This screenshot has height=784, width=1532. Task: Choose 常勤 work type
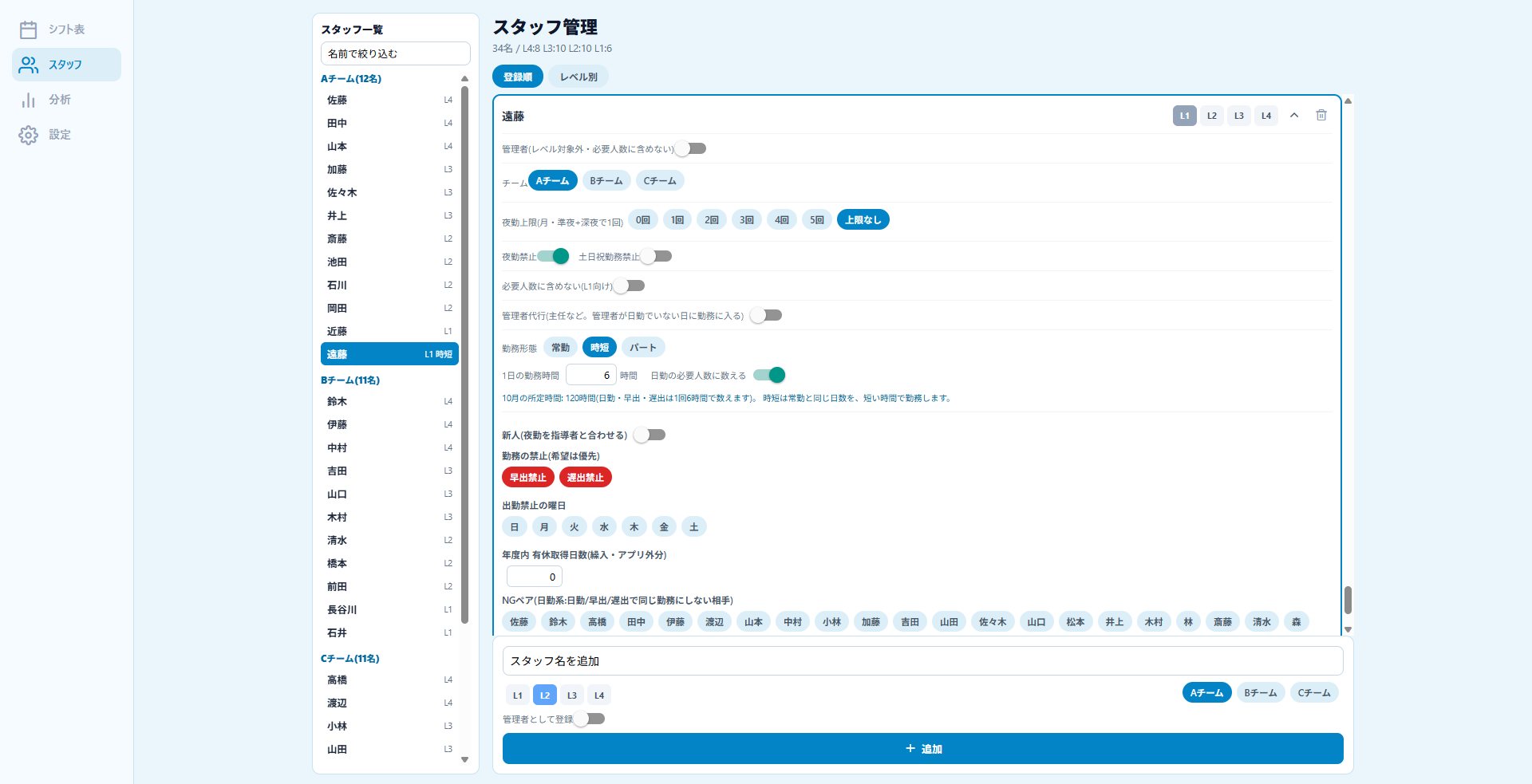coord(561,348)
